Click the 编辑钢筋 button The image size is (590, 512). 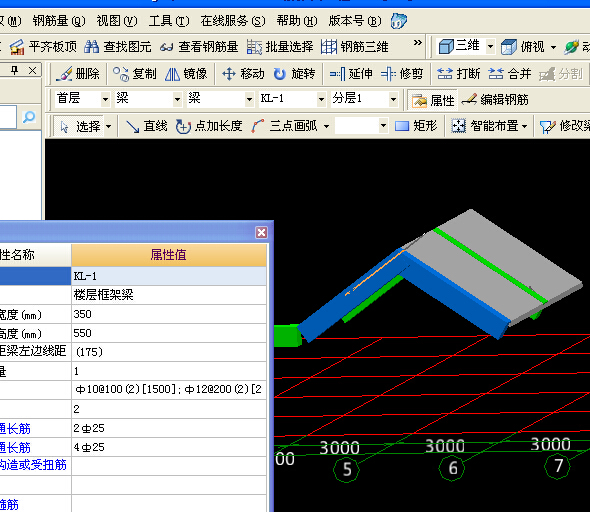495,100
